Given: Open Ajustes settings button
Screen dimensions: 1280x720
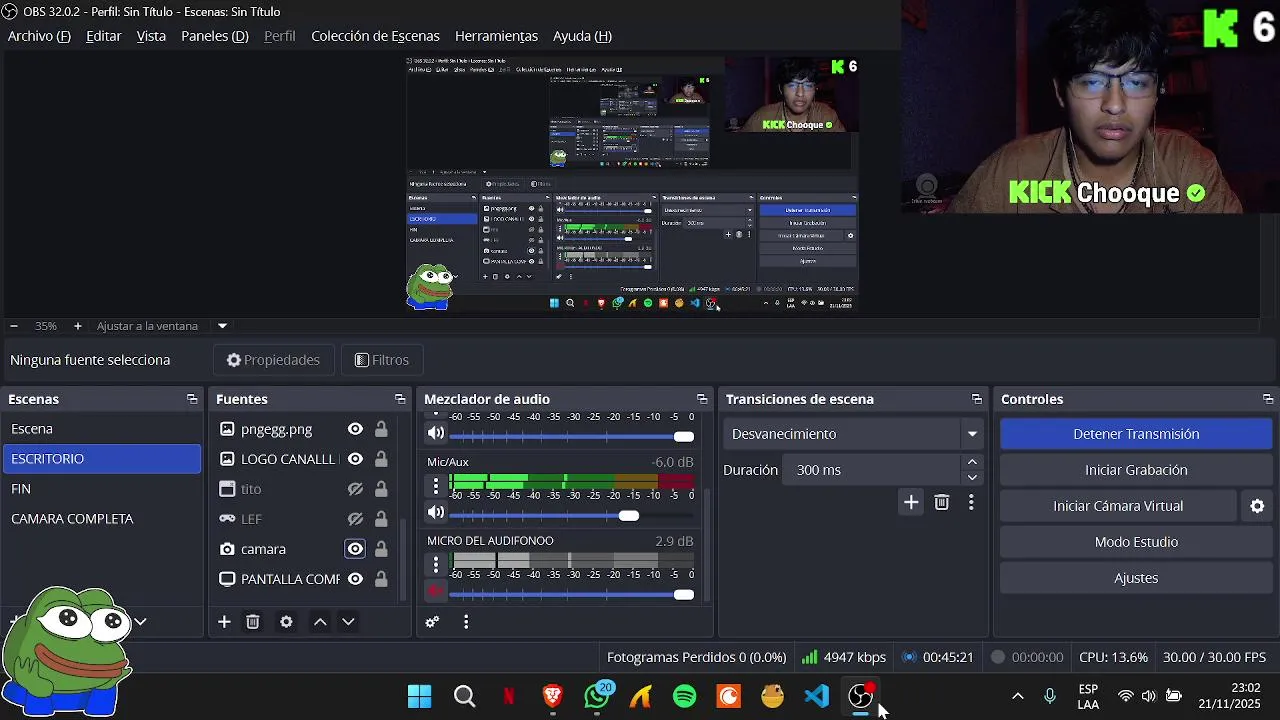Looking at the screenshot, I should coord(1136,578).
